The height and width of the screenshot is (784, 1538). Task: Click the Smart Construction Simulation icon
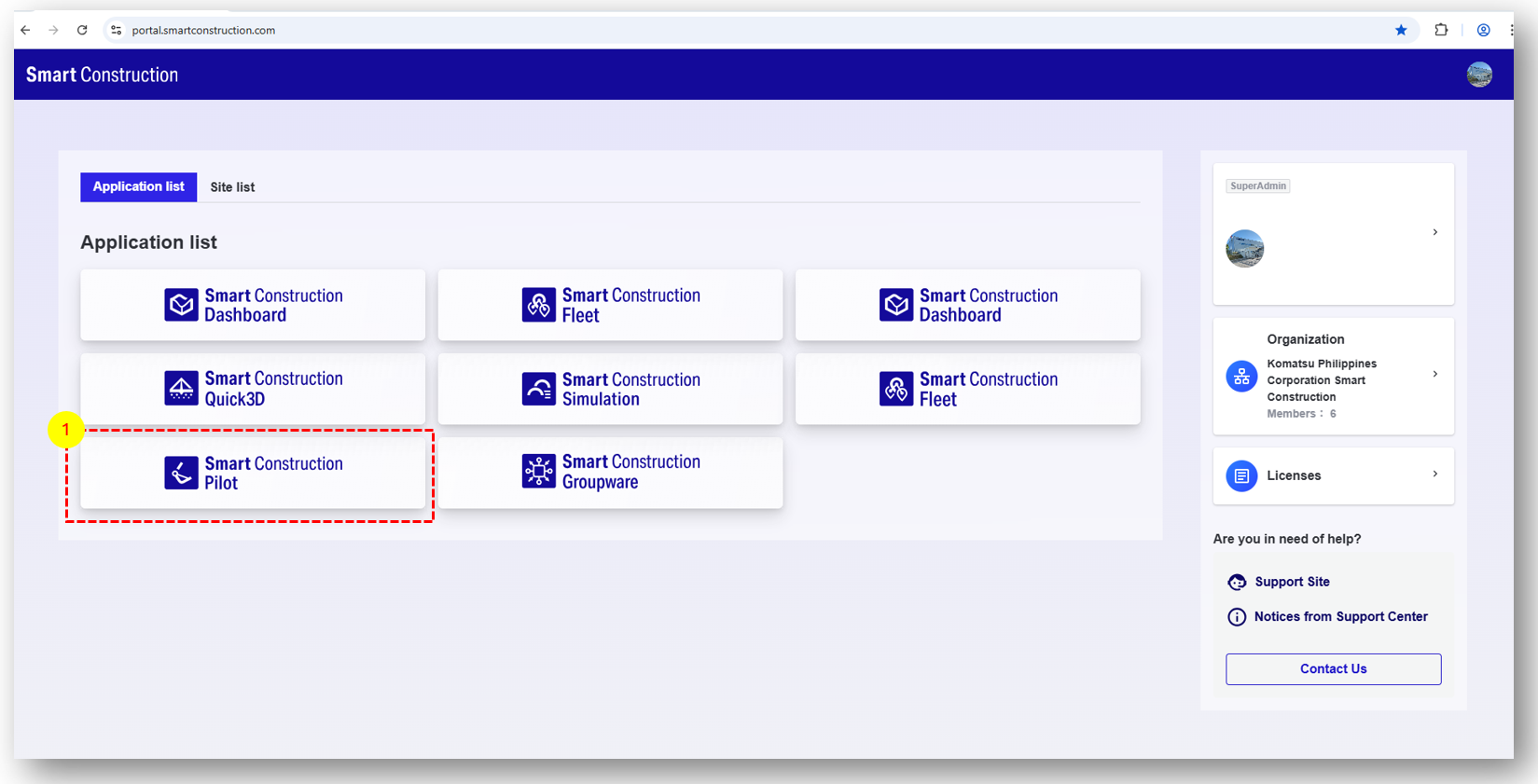click(x=538, y=389)
